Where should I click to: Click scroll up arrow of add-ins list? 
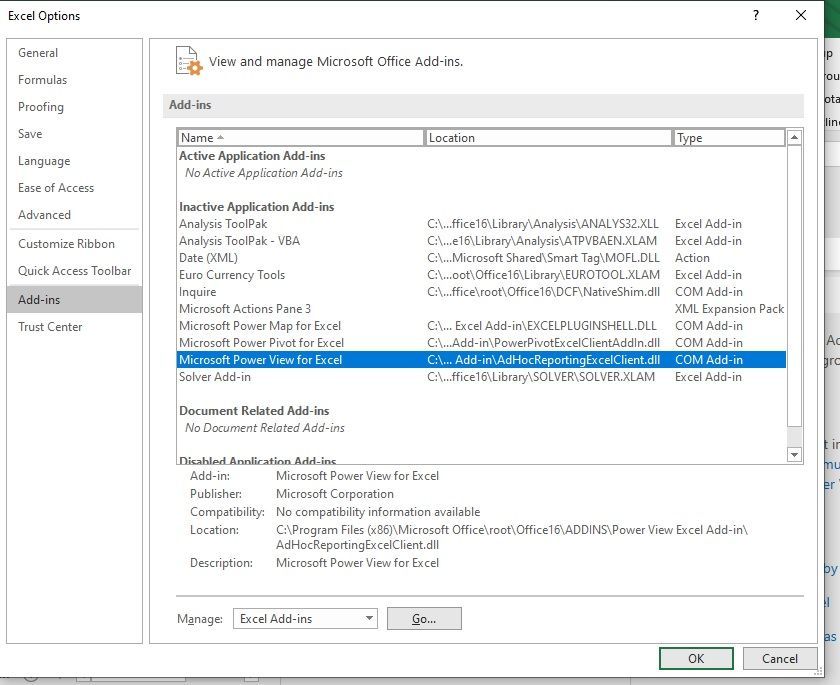(794, 138)
